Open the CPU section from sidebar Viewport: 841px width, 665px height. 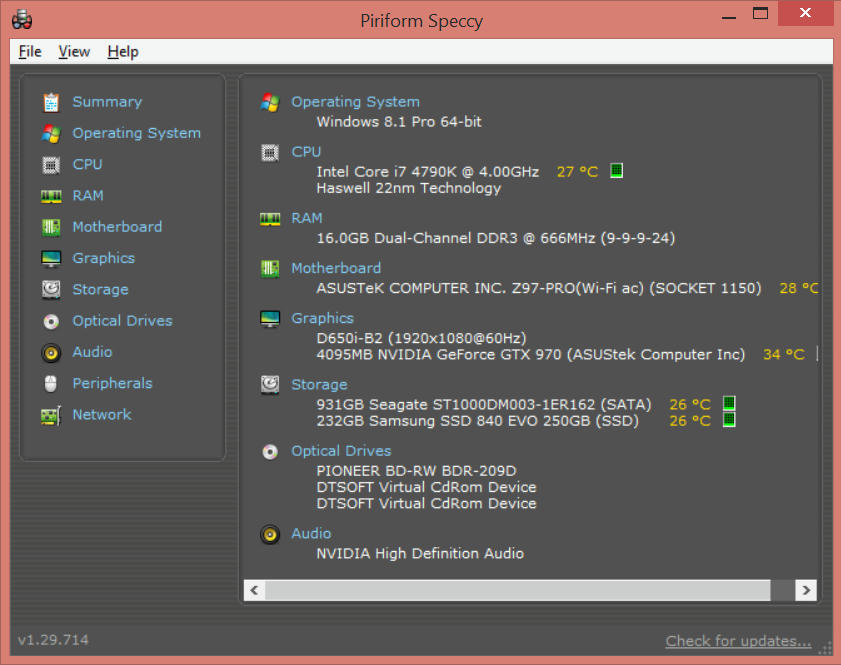point(87,165)
